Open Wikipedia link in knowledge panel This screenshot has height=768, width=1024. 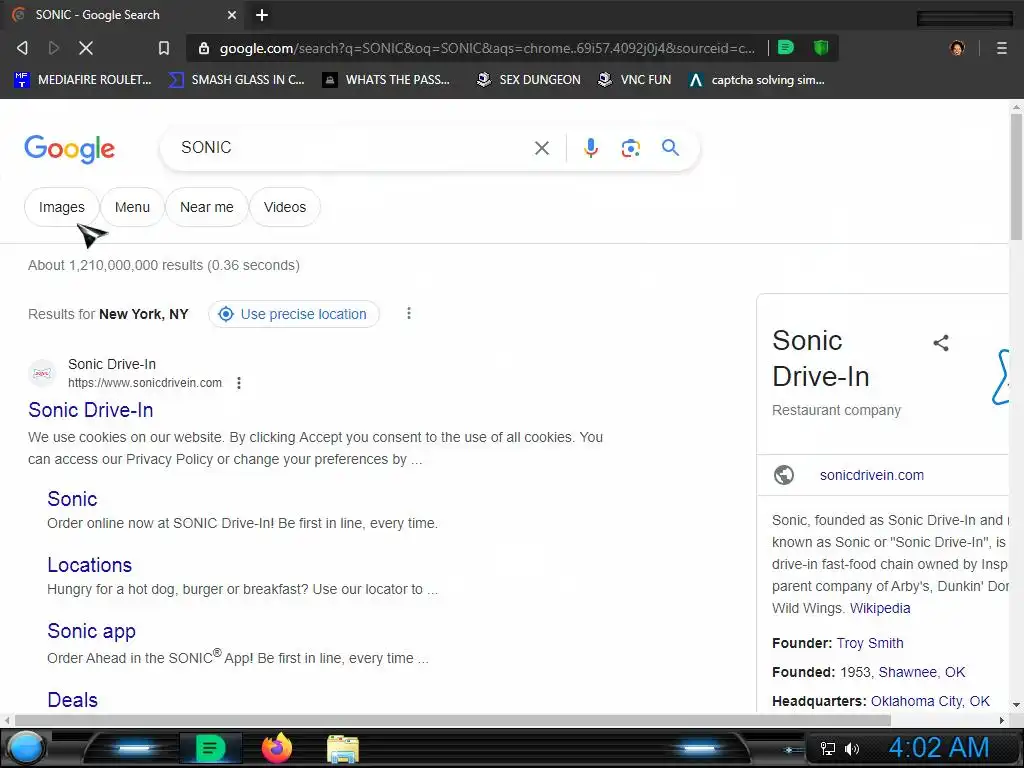[x=880, y=608]
